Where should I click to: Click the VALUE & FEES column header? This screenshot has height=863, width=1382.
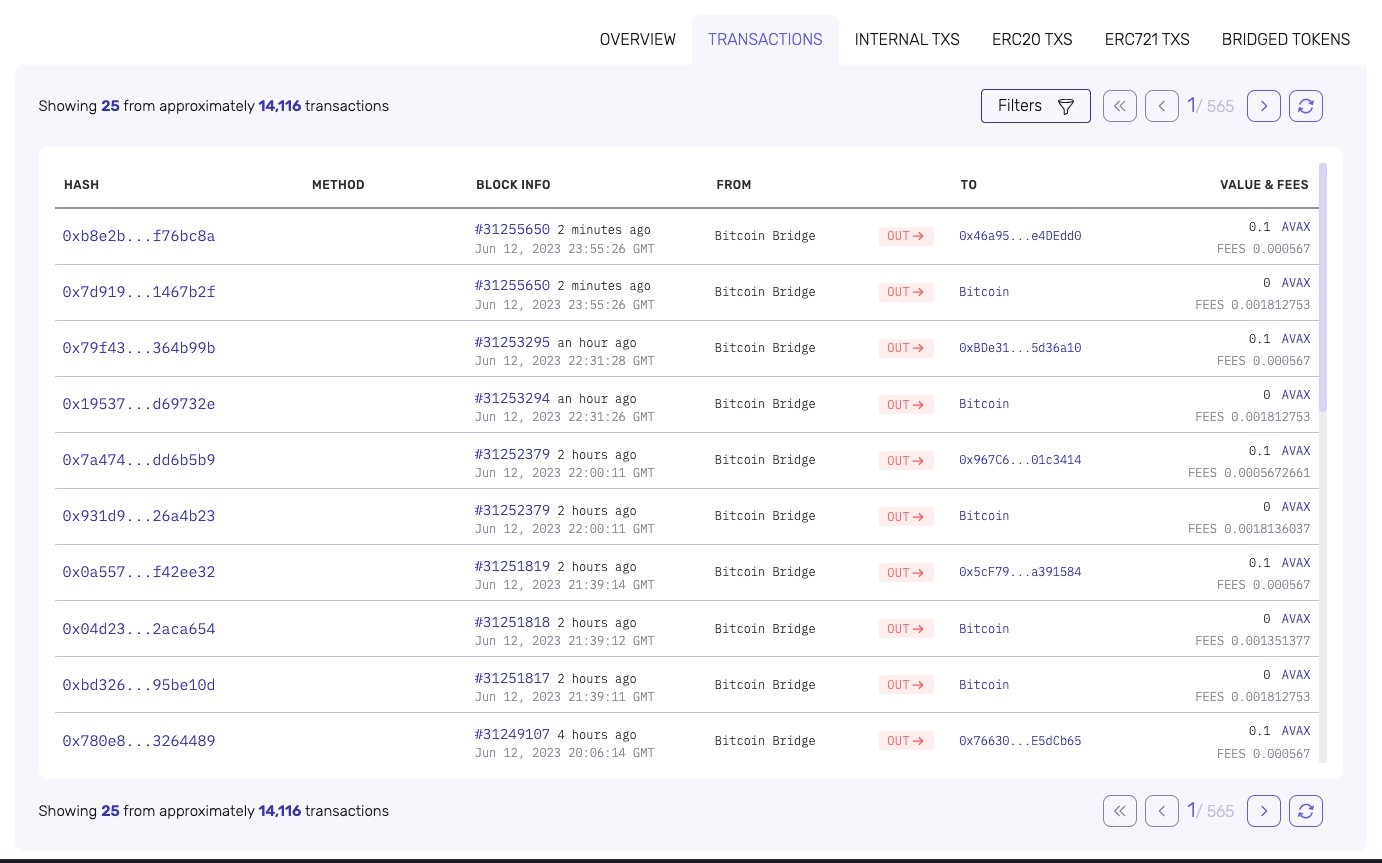1264,185
